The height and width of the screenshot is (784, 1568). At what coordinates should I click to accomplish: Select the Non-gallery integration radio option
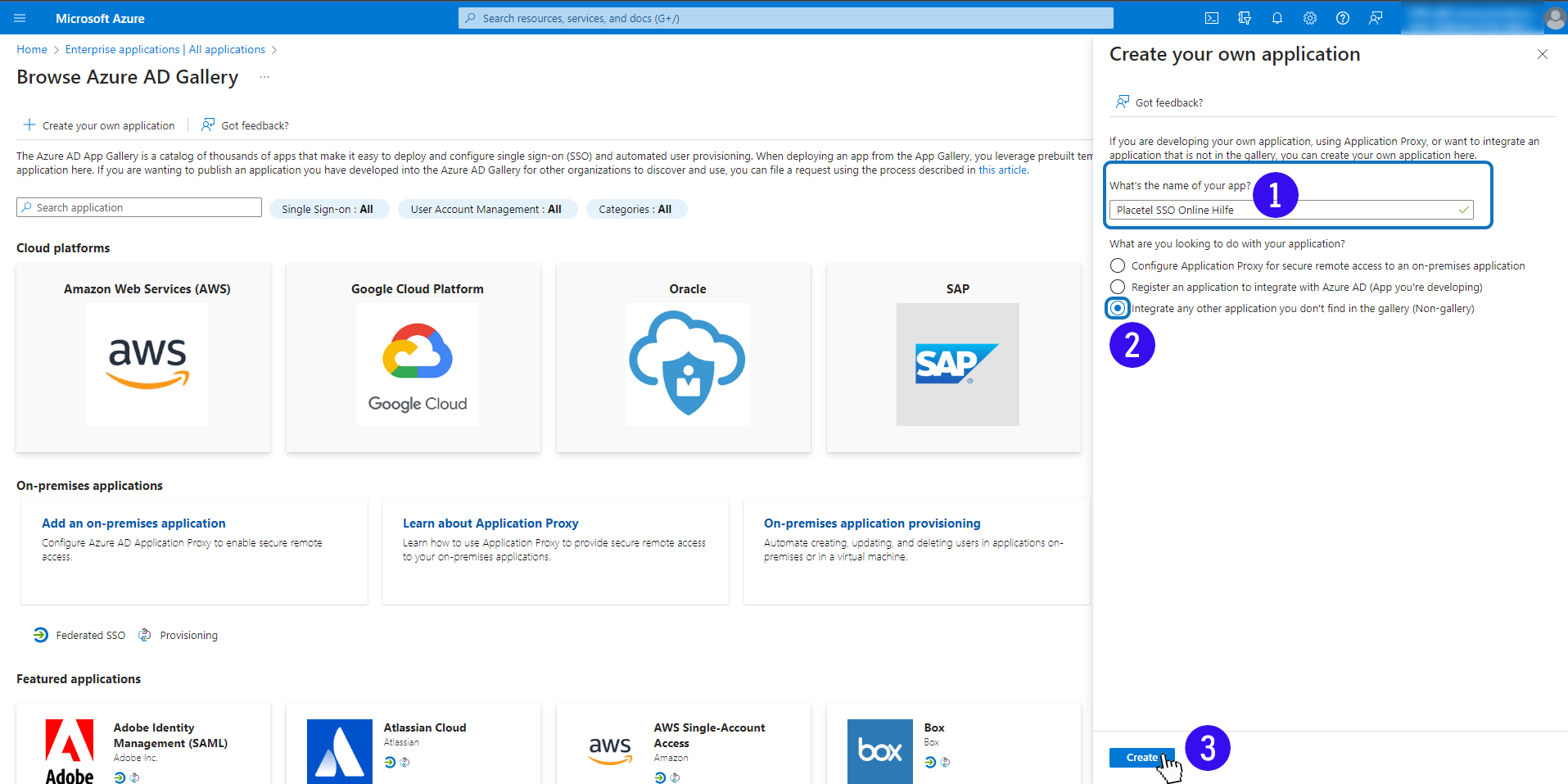tap(1118, 308)
